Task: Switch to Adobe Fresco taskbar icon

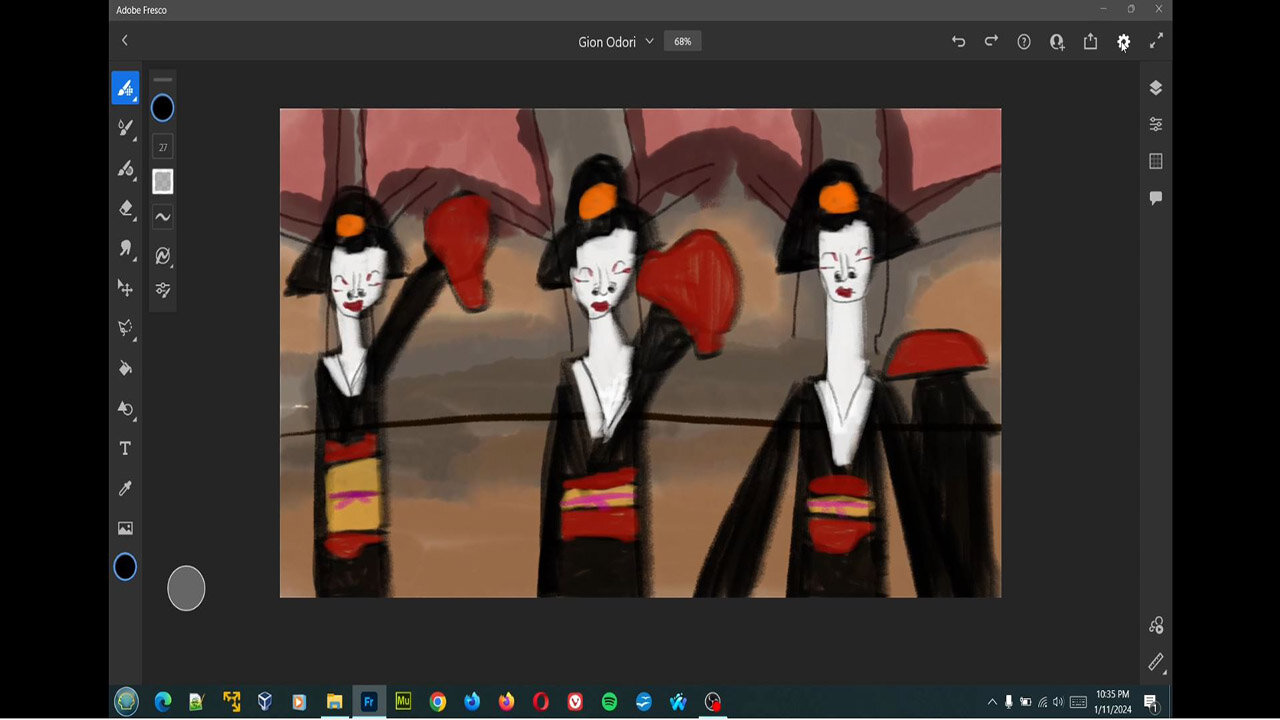Action: [x=368, y=702]
